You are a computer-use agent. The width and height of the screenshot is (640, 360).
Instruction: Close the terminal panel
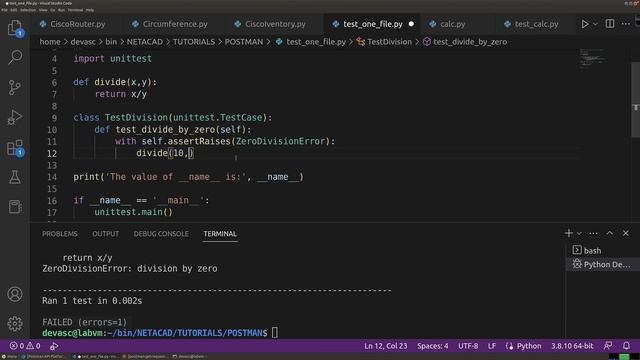(626, 233)
